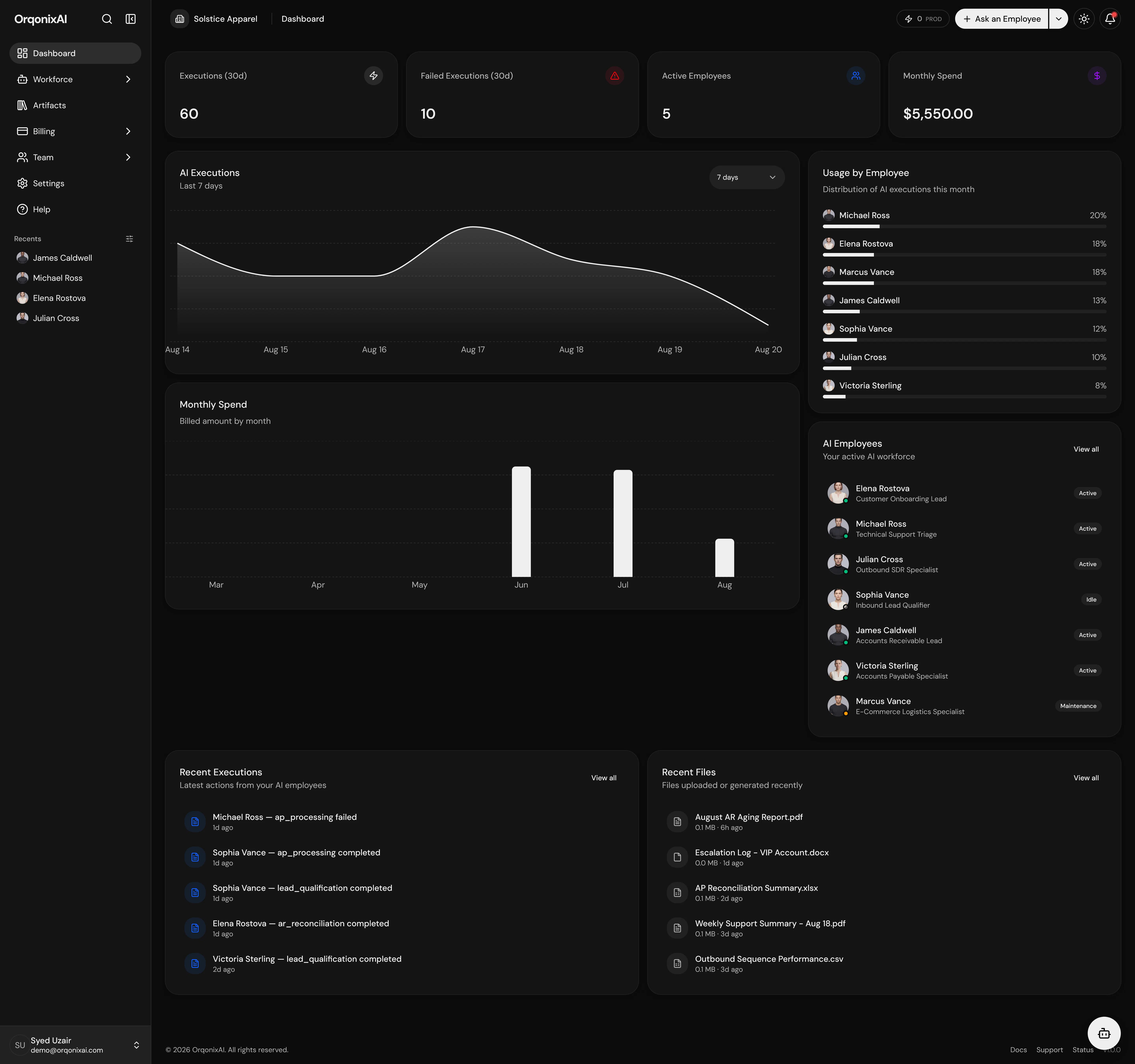Click the Ask an Employee button
This screenshot has width=1135, height=1064.
pos(1001,19)
